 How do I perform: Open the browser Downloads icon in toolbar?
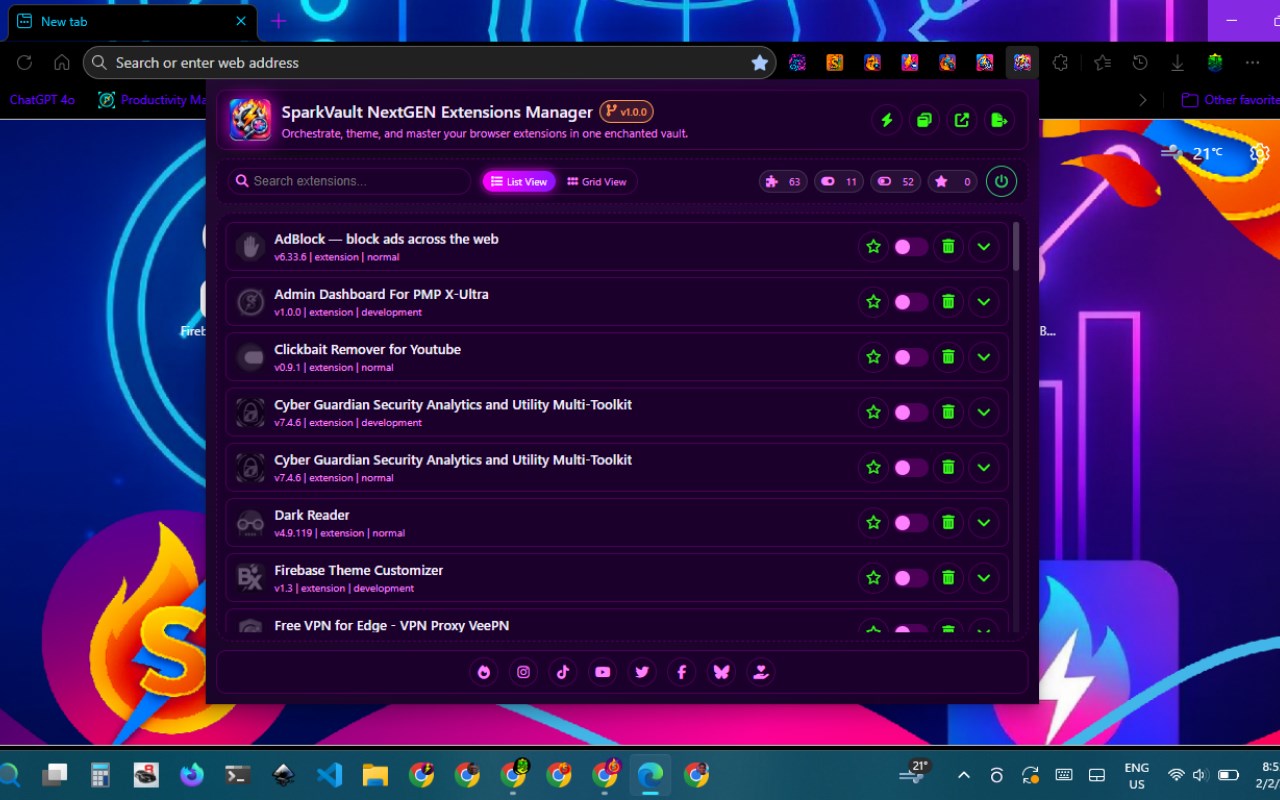pos(1177,62)
